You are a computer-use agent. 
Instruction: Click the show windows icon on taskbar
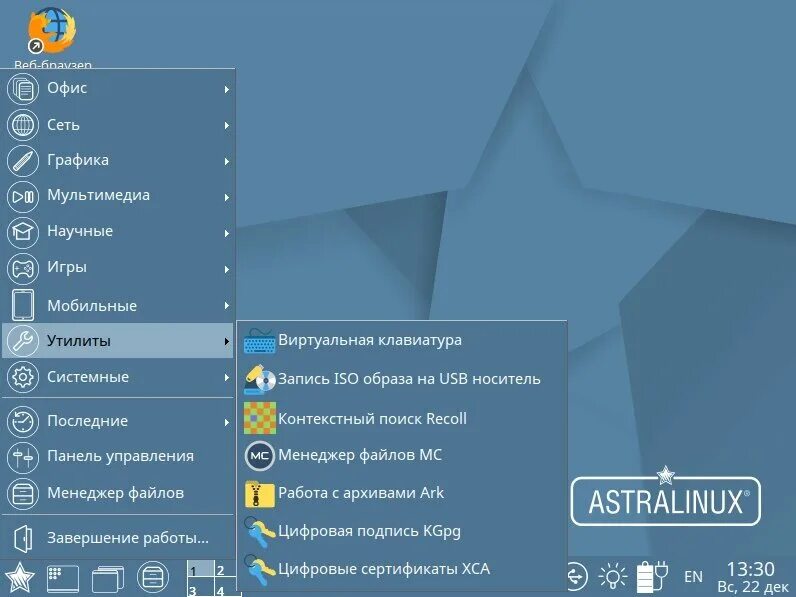[x=108, y=579]
